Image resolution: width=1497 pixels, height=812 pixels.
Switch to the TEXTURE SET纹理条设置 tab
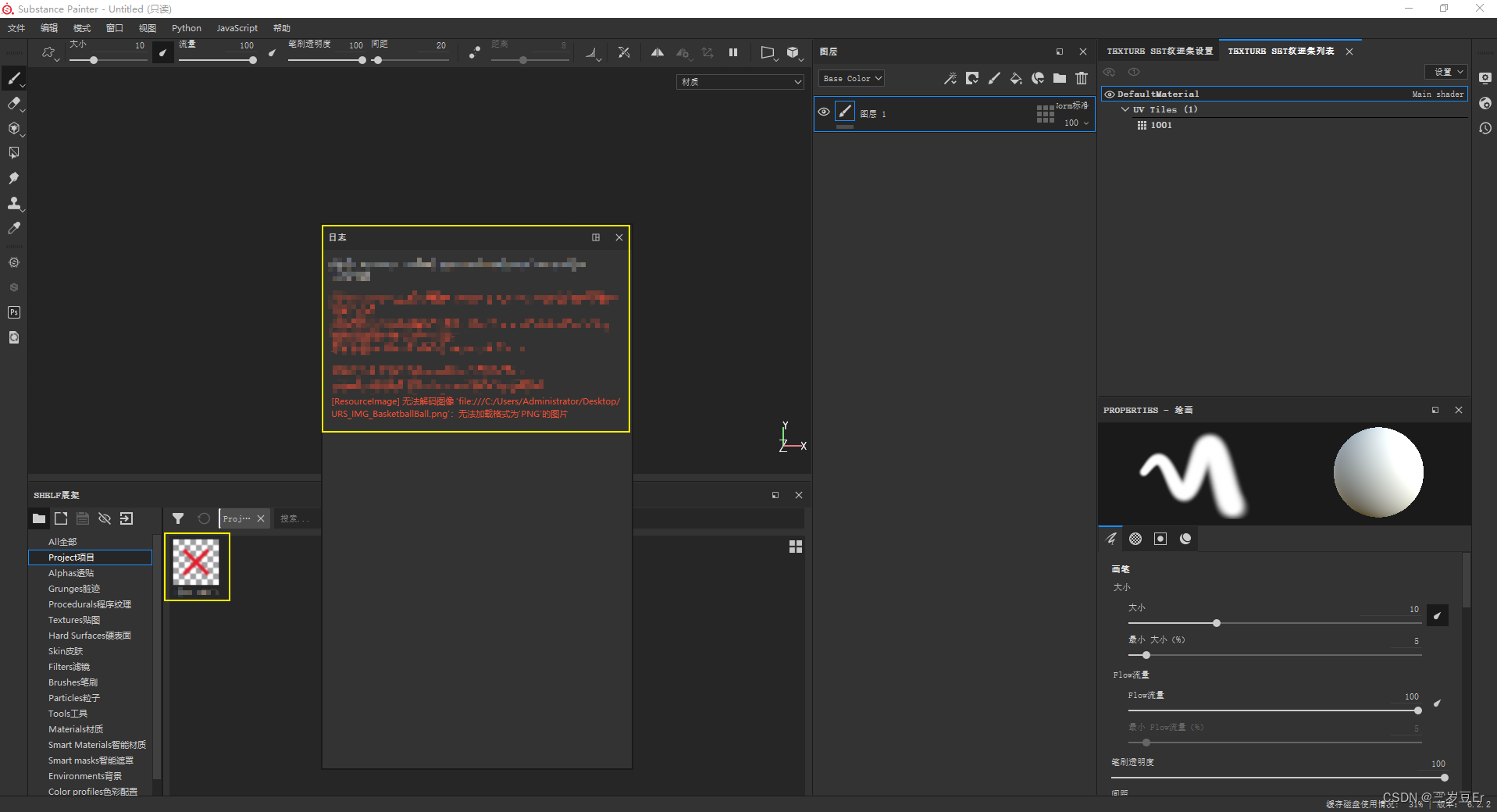[x=1159, y=51]
